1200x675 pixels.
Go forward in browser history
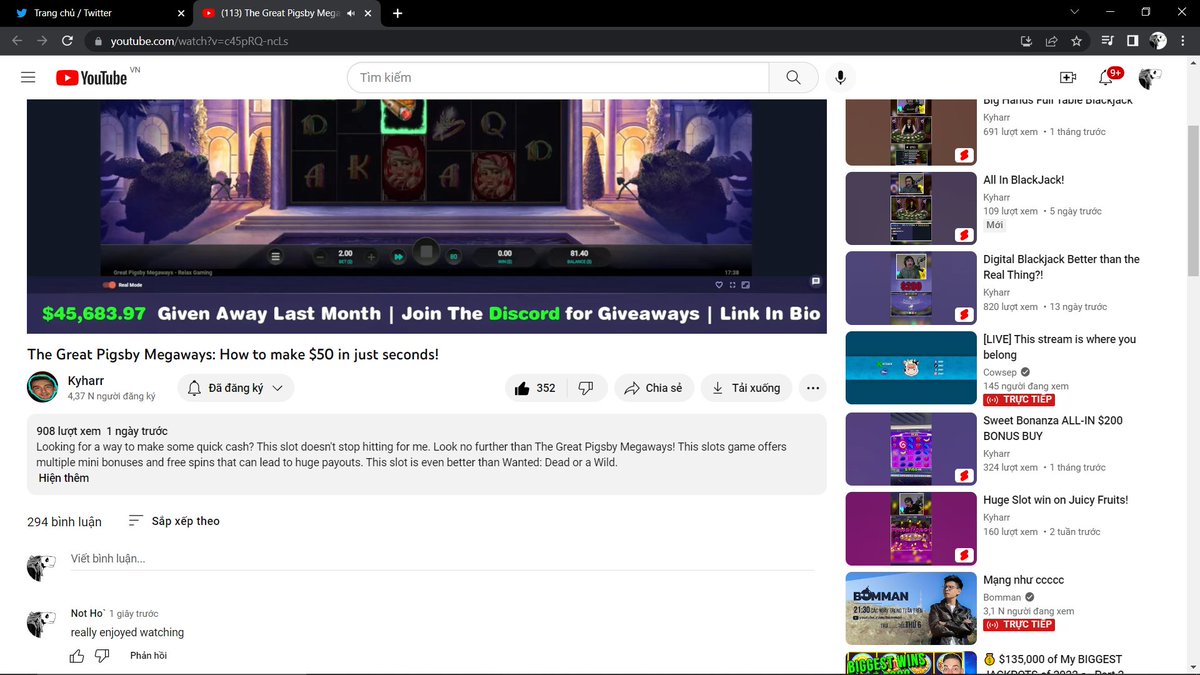42,41
